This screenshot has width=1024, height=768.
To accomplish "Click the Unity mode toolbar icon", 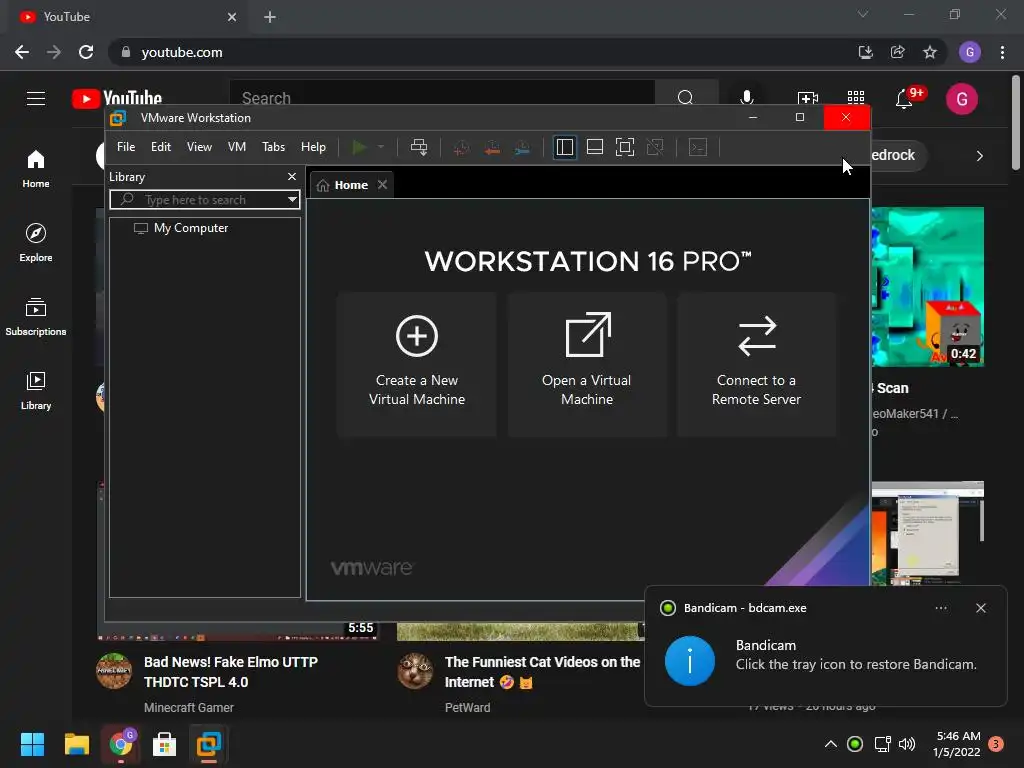I will tap(655, 147).
